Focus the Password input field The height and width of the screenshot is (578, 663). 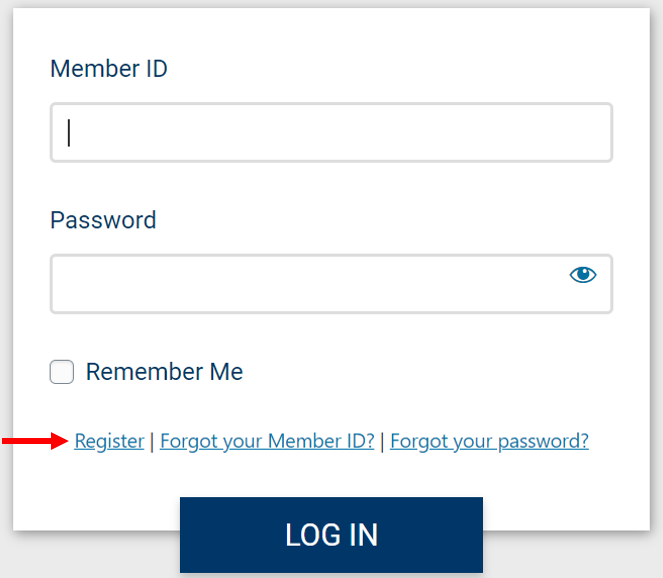tap(332, 284)
